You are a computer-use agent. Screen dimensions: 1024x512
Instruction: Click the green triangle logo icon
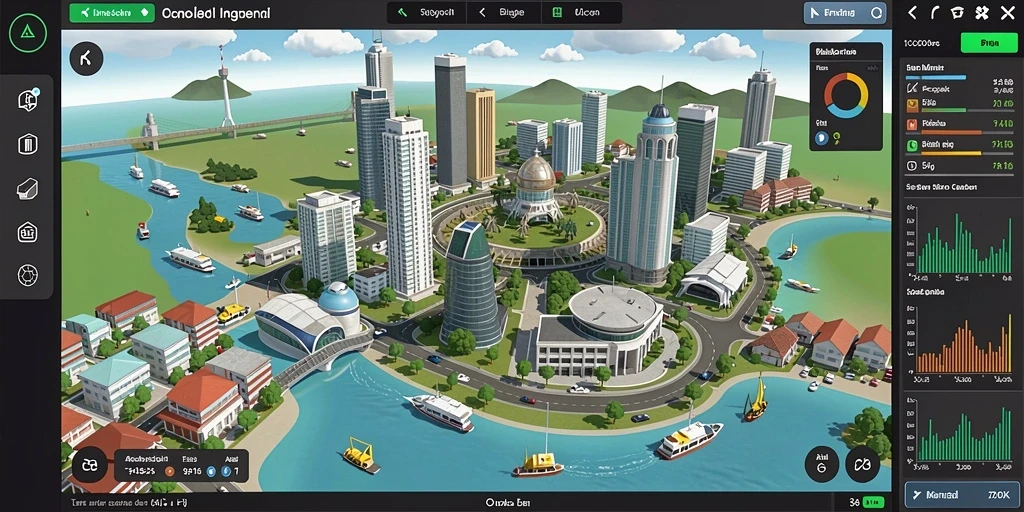(x=27, y=33)
